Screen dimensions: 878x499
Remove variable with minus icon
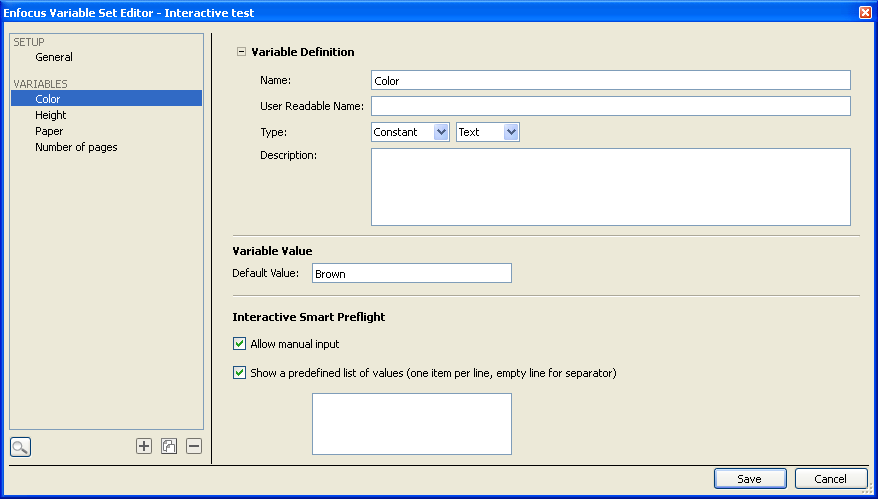(194, 446)
